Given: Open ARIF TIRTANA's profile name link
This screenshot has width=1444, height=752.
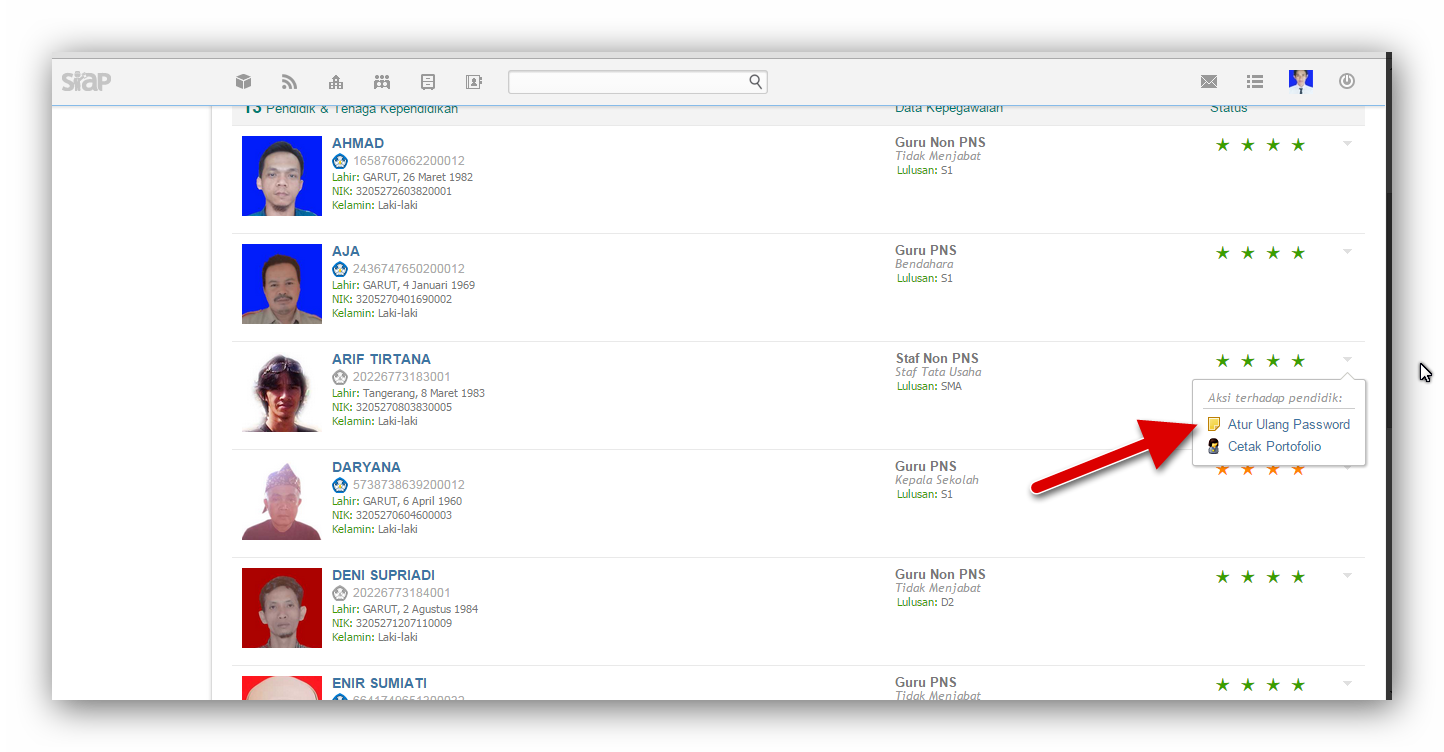Looking at the screenshot, I should click(x=381, y=359).
